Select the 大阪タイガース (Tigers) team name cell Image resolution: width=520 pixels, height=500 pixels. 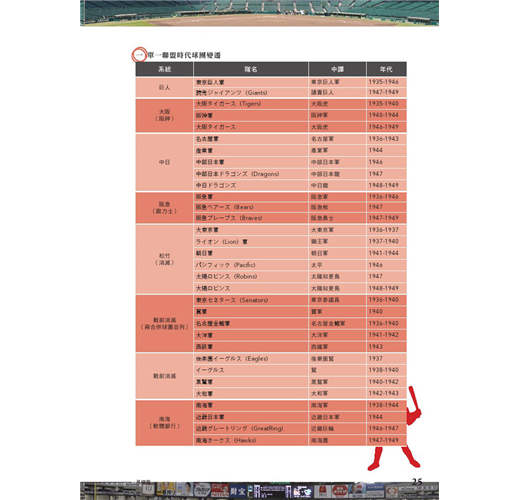pyautogui.click(x=251, y=104)
